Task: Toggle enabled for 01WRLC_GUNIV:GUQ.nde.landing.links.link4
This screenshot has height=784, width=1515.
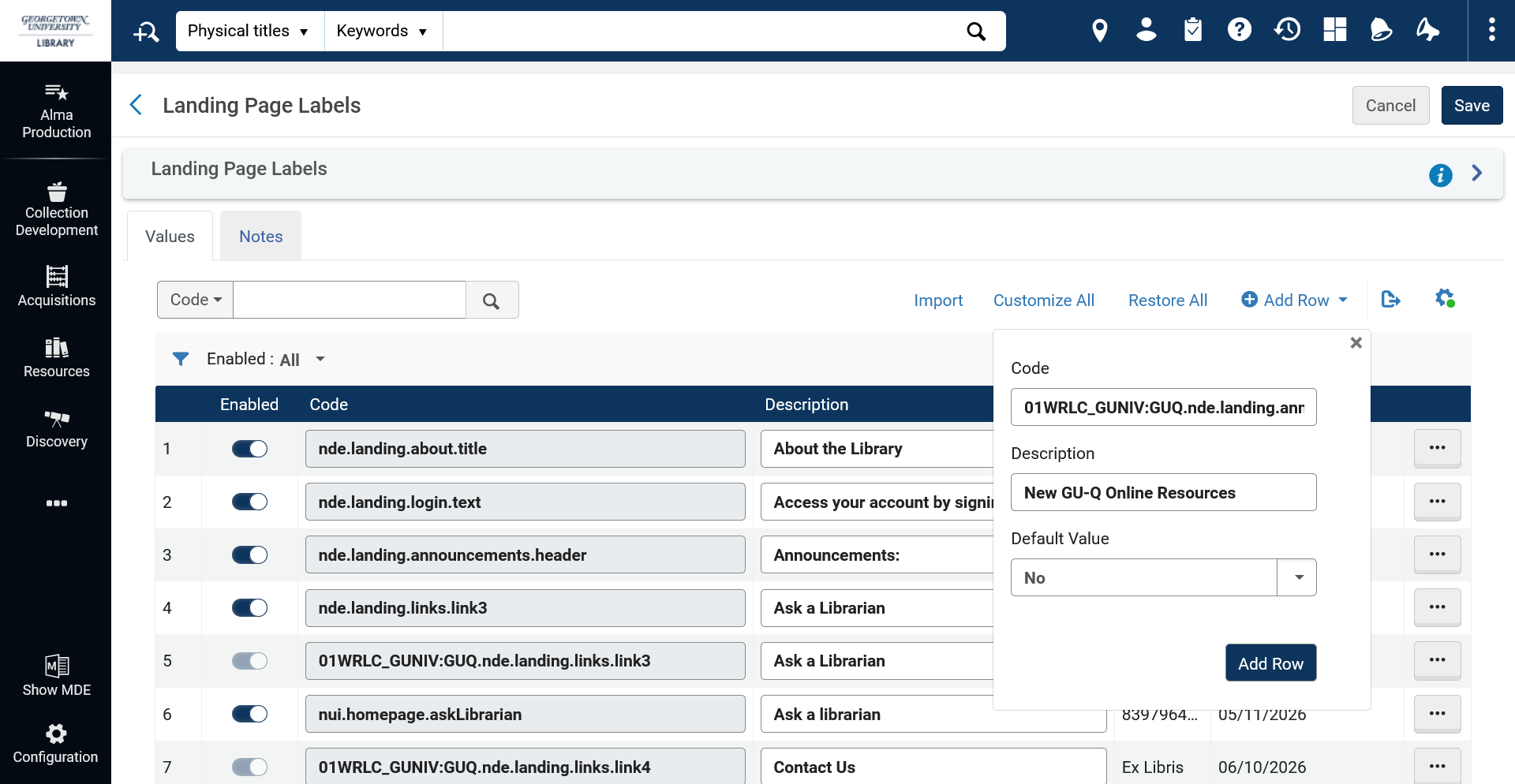Action: click(249, 767)
